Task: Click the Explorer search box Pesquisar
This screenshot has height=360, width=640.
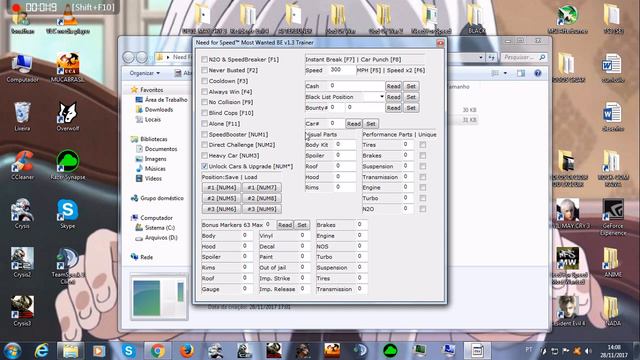Action: point(524,58)
